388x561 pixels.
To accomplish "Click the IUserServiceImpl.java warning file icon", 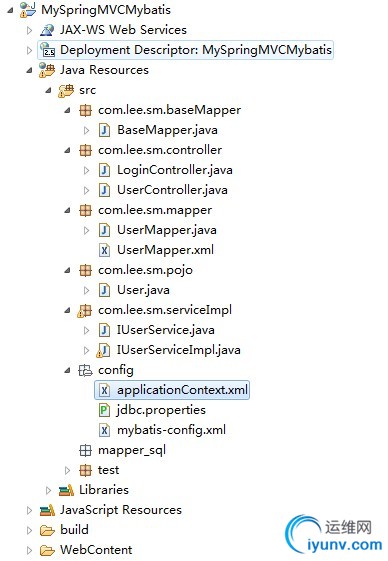I will tap(103, 350).
